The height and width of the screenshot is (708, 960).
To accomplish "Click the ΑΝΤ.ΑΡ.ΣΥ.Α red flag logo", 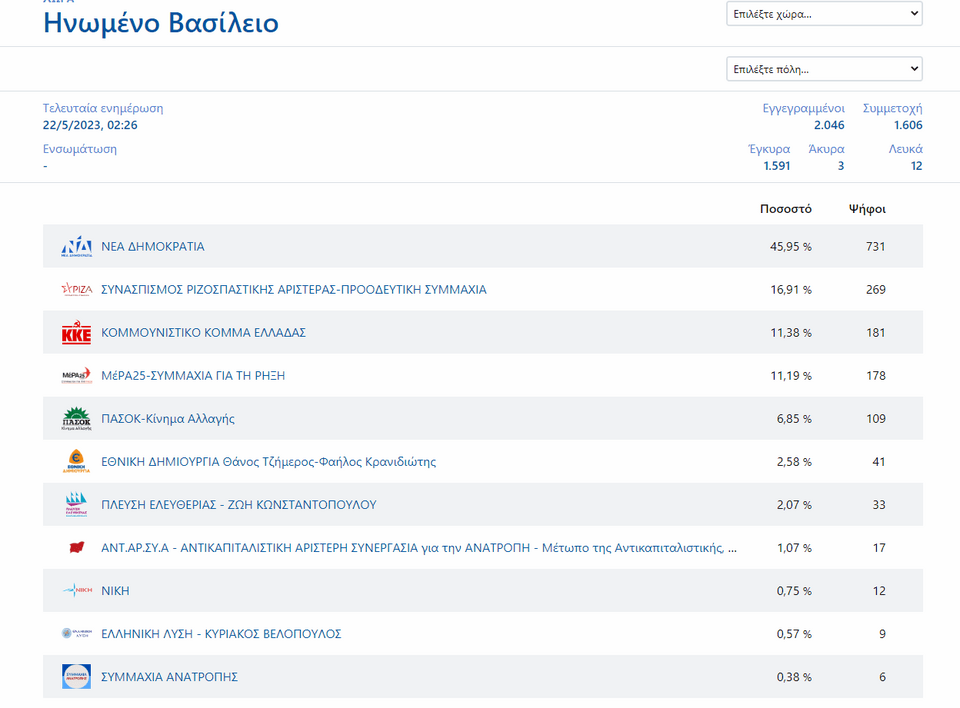I will coord(77,548).
